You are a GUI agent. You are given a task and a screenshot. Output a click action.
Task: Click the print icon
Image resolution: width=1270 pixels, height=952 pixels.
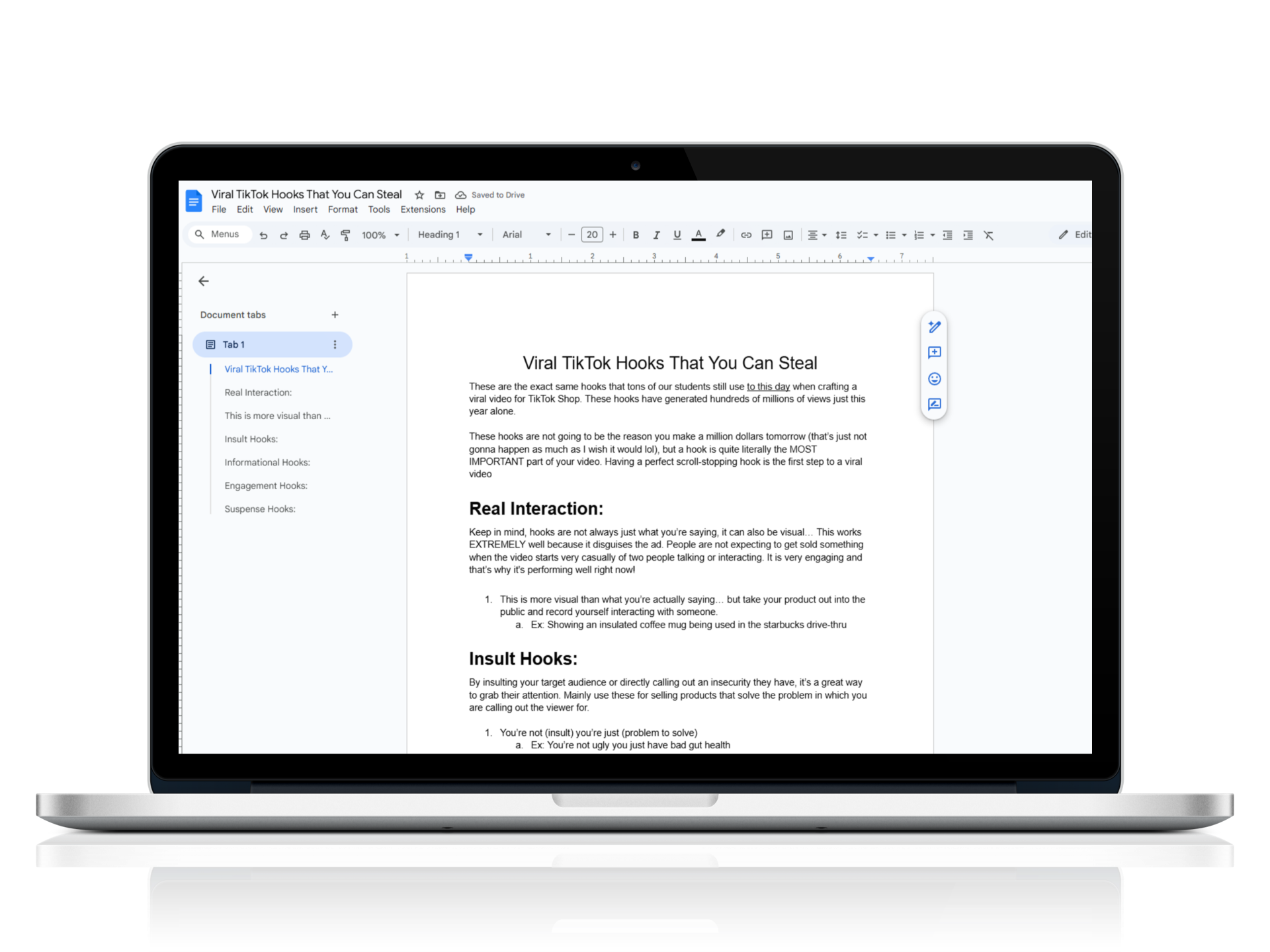point(304,235)
